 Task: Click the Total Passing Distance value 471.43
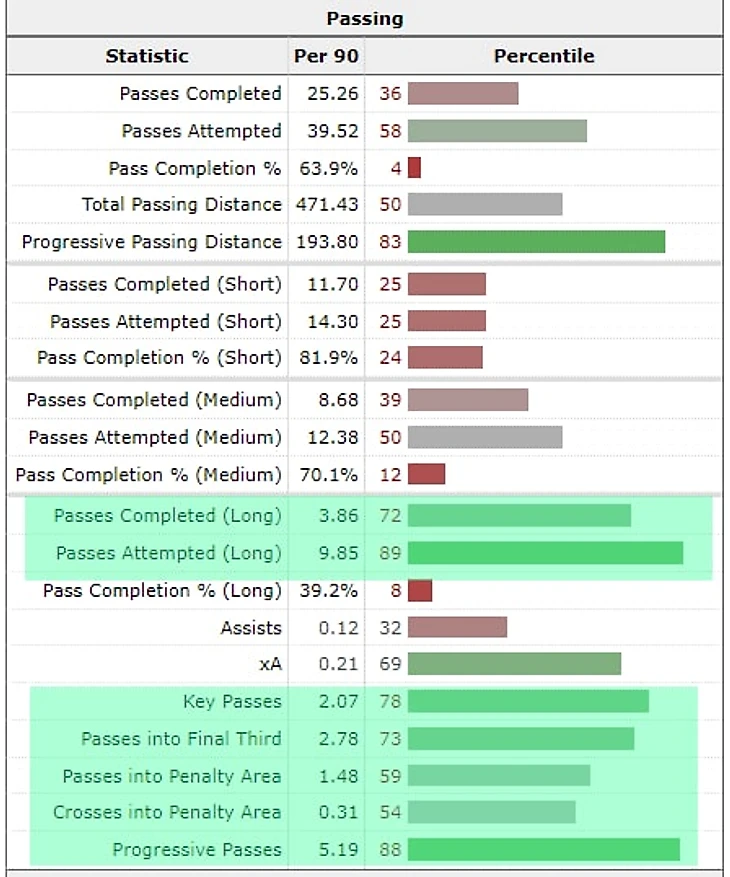326,205
